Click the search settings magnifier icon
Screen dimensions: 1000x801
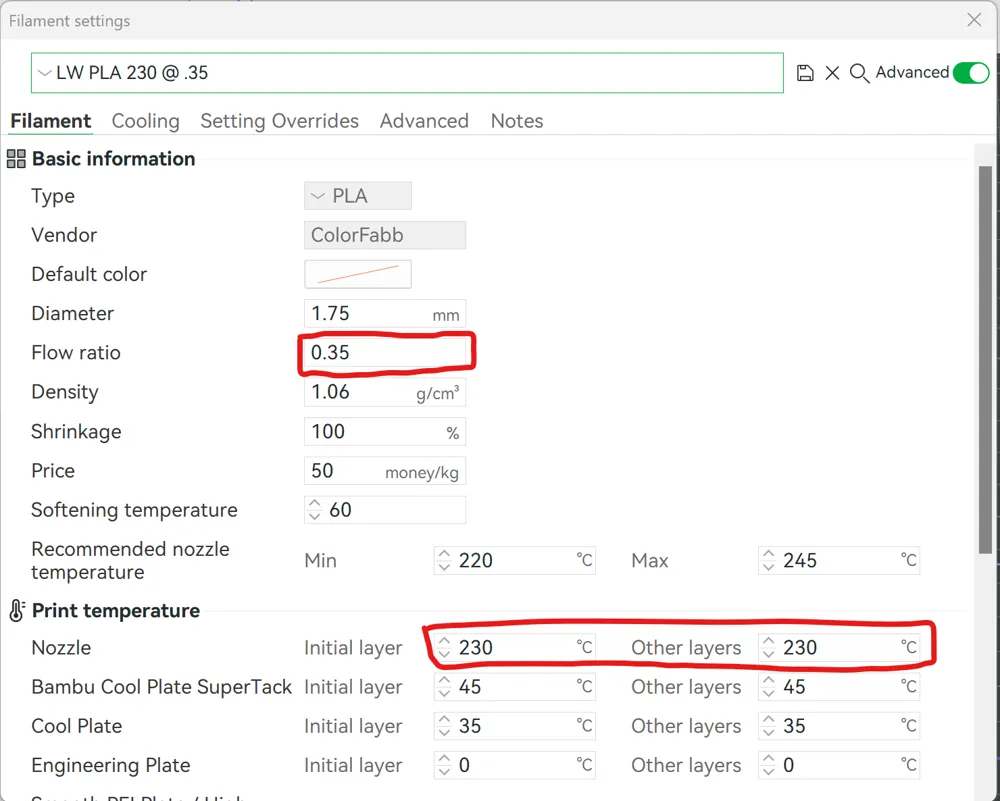tap(859, 73)
